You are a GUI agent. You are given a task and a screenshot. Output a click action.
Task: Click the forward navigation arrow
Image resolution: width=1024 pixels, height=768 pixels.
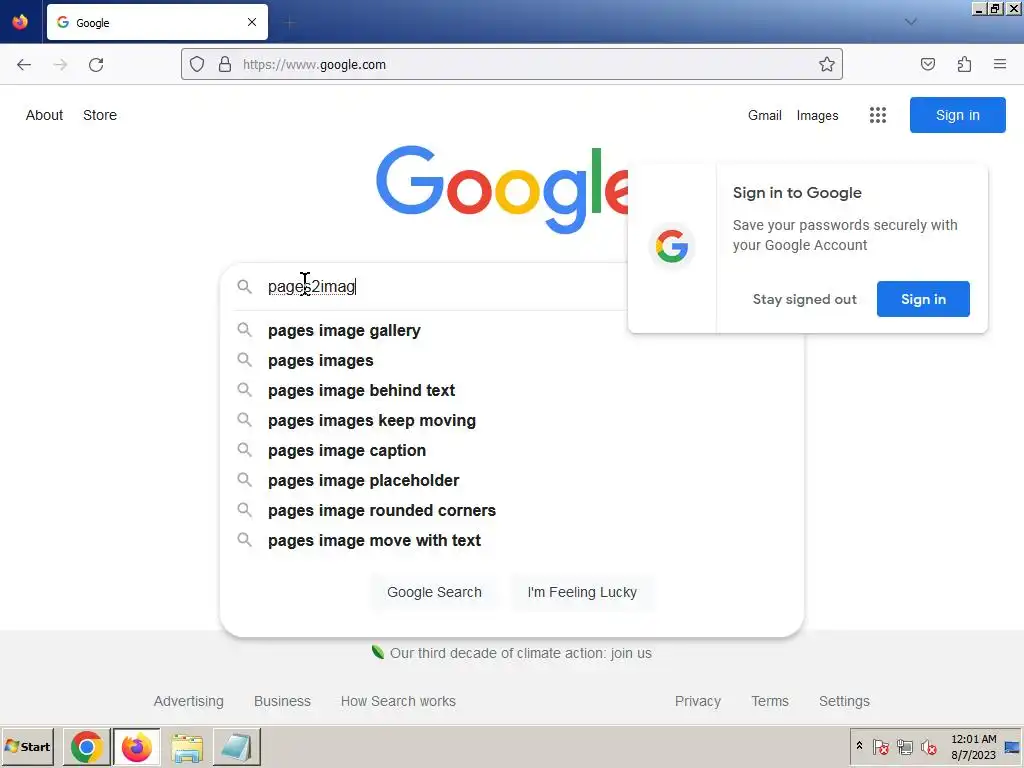[60, 65]
